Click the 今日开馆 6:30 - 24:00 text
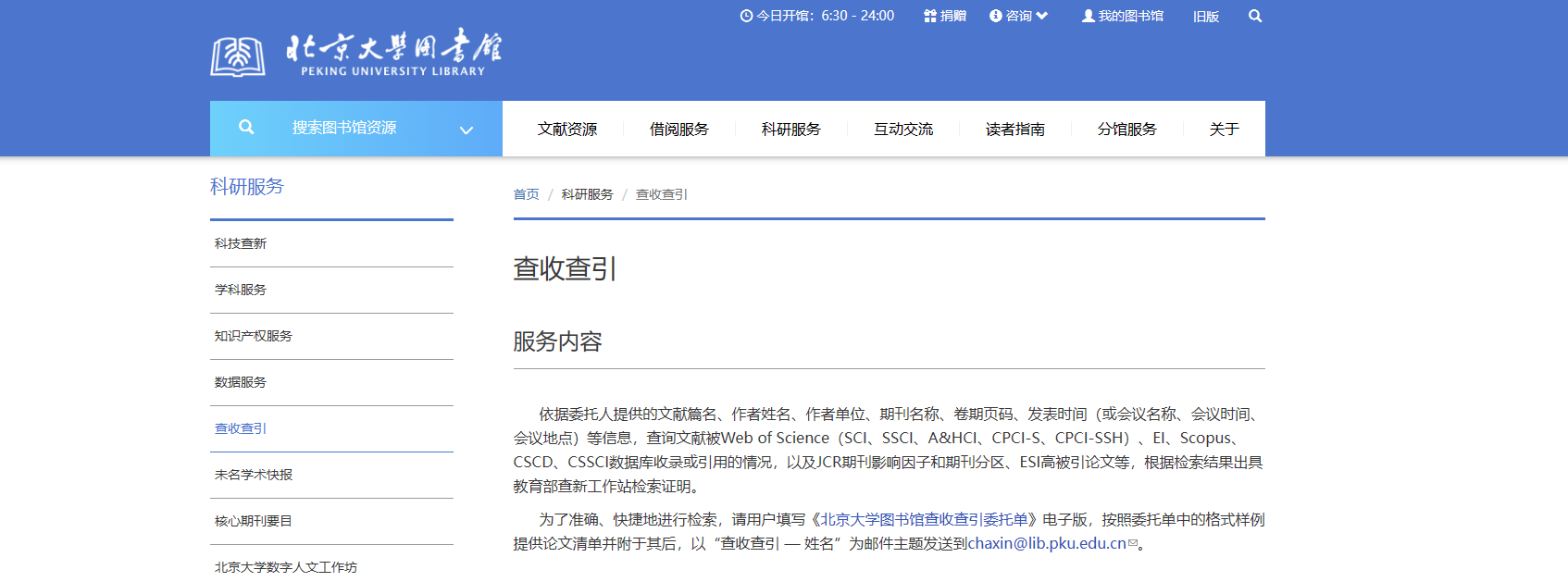This screenshot has width=1568, height=582. coord(826,16)
